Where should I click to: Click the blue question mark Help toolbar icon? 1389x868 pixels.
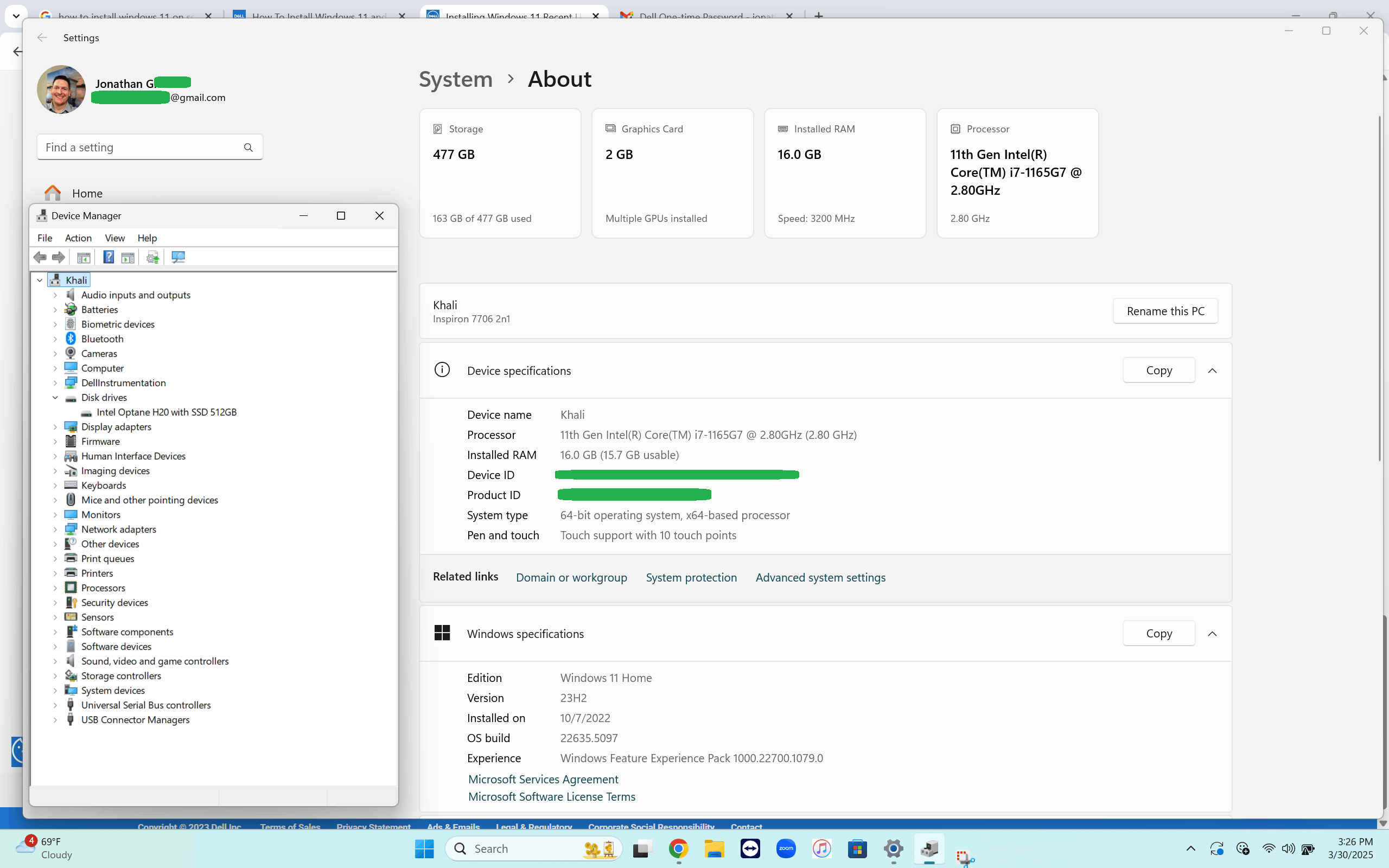click(x=109, y=257)
